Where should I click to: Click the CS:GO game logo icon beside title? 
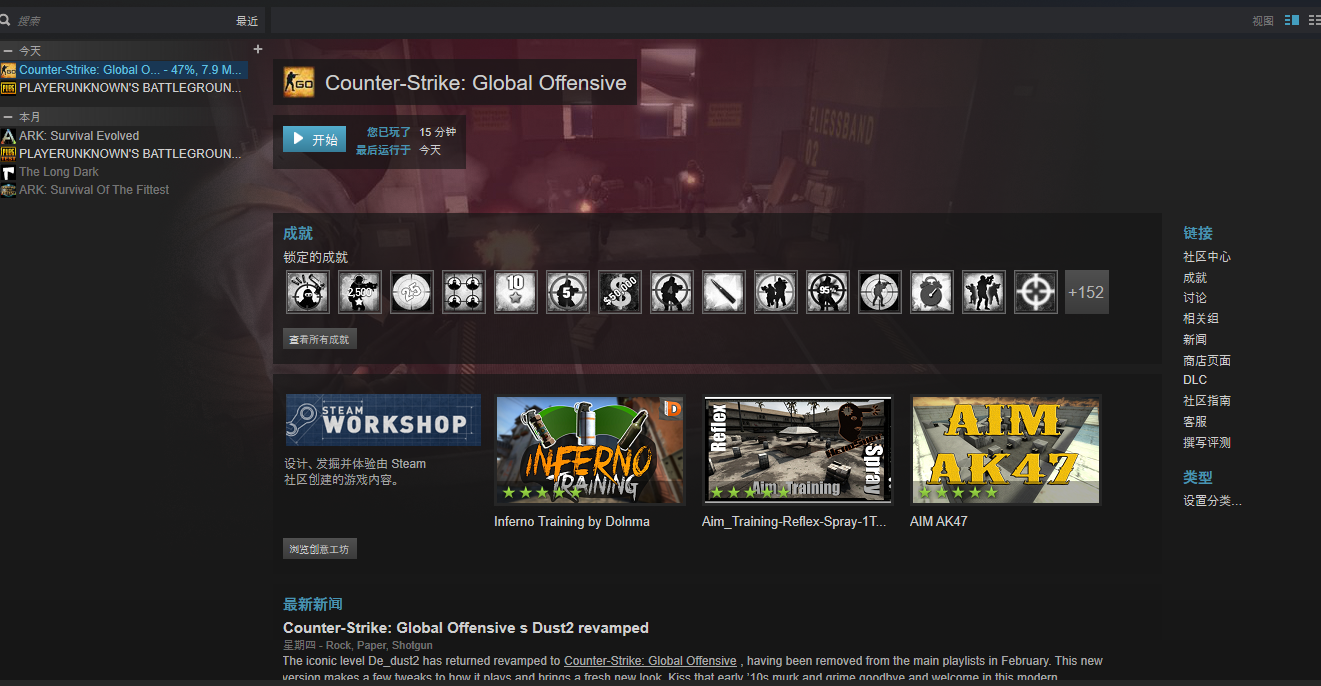[299, 82]
